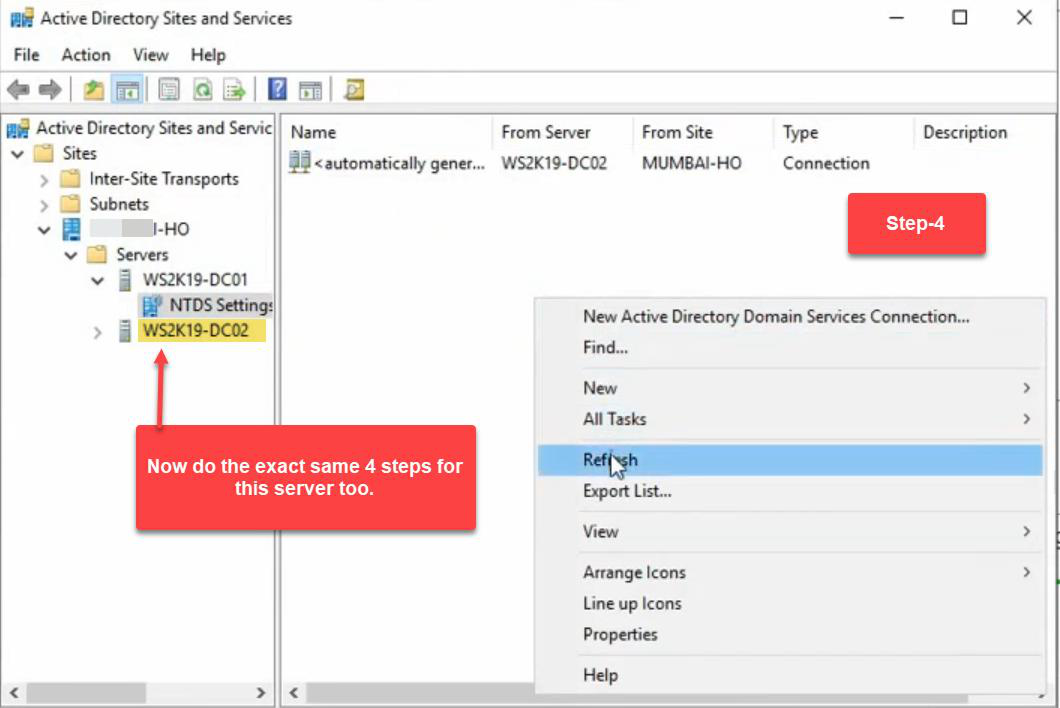Open the View submenu in context menu
The image size is (1060, 708).
[x=790, y=532]
